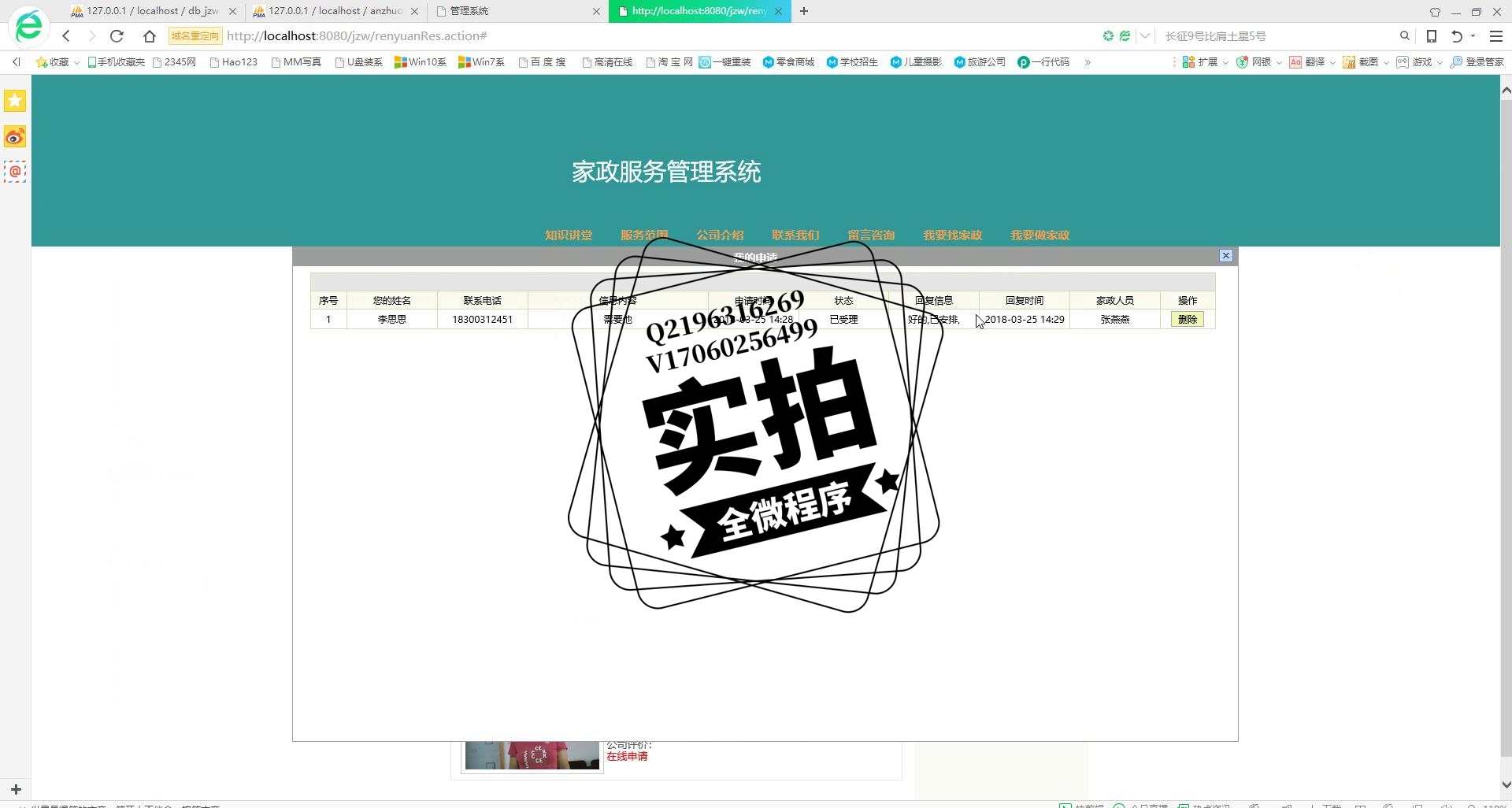This screenshot has height=808, width=1512.
Task: Expand the 收藏 dropdown arrow
Action: point(76,62)
